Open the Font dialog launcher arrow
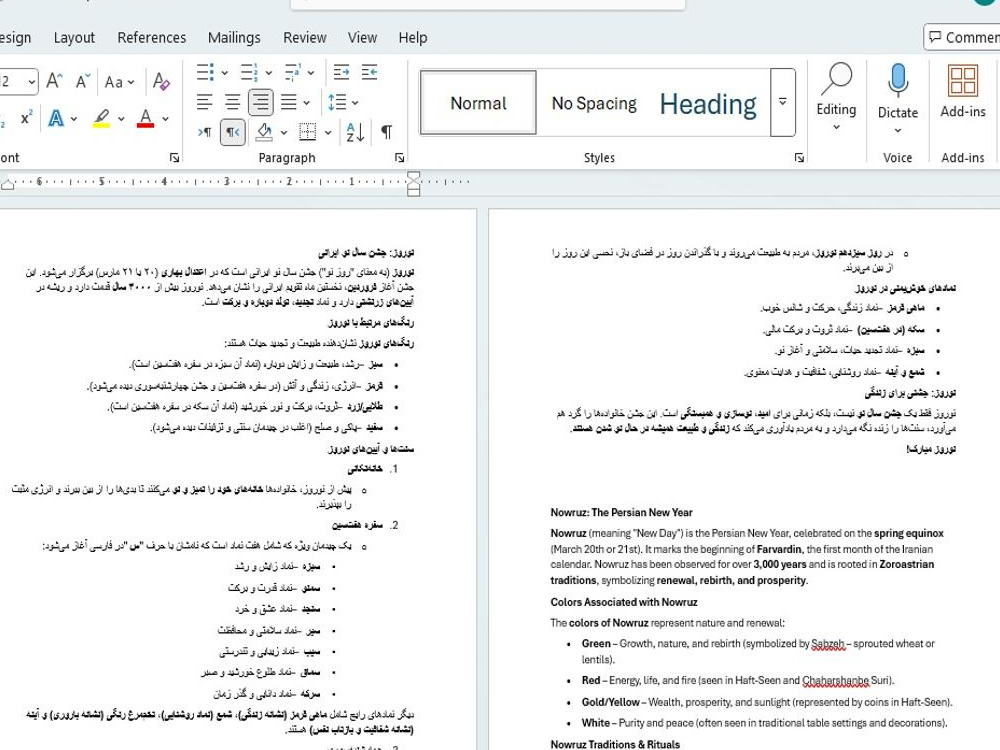The height and width of the screenshot is (750, 1000). (174, 158)
